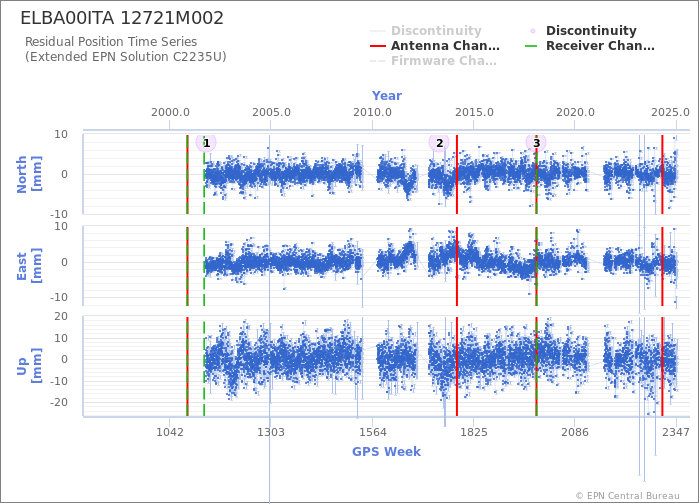Click the East [mm] axis label

pyautogui.click(x=29, y=266)
